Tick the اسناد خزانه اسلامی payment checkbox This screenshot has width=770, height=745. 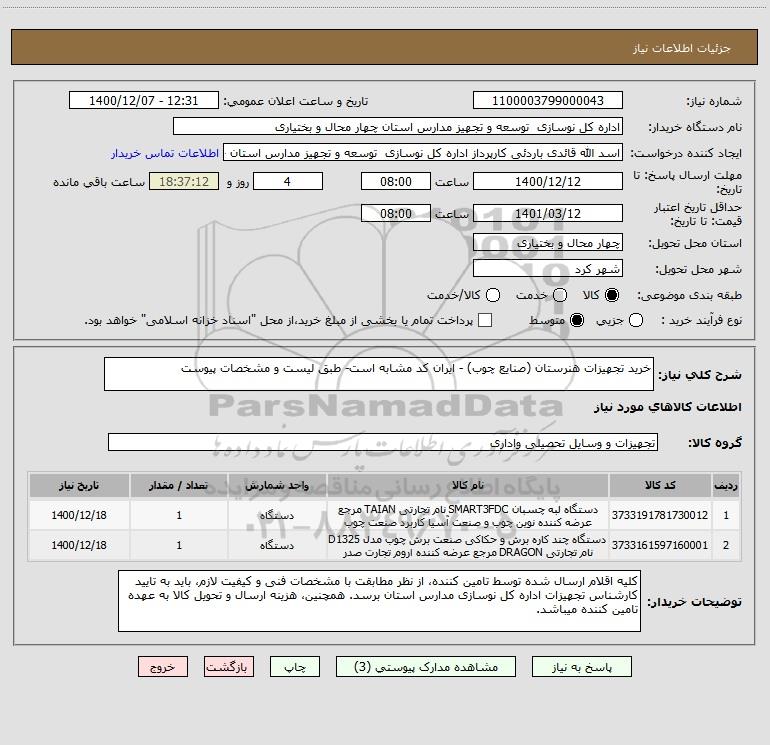click(x=485, y=320)
